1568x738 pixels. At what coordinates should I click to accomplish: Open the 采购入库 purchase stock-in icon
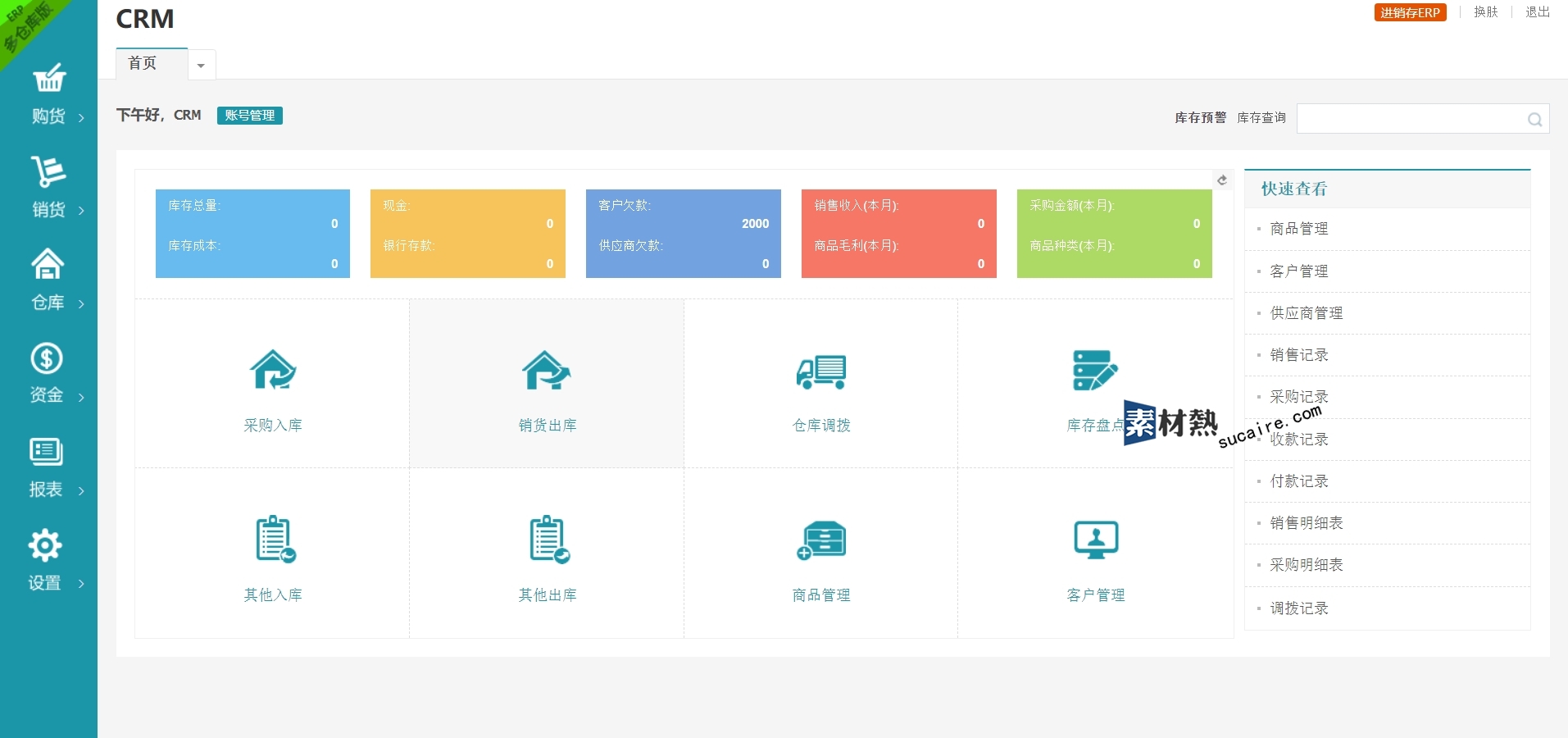(x=273, y=371)
